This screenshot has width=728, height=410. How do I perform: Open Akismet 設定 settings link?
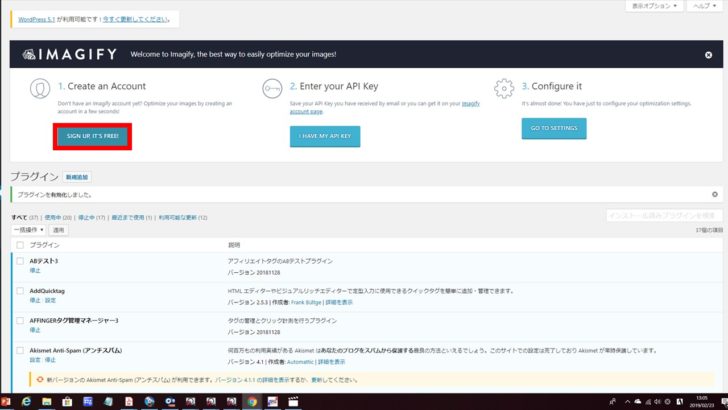35,360
